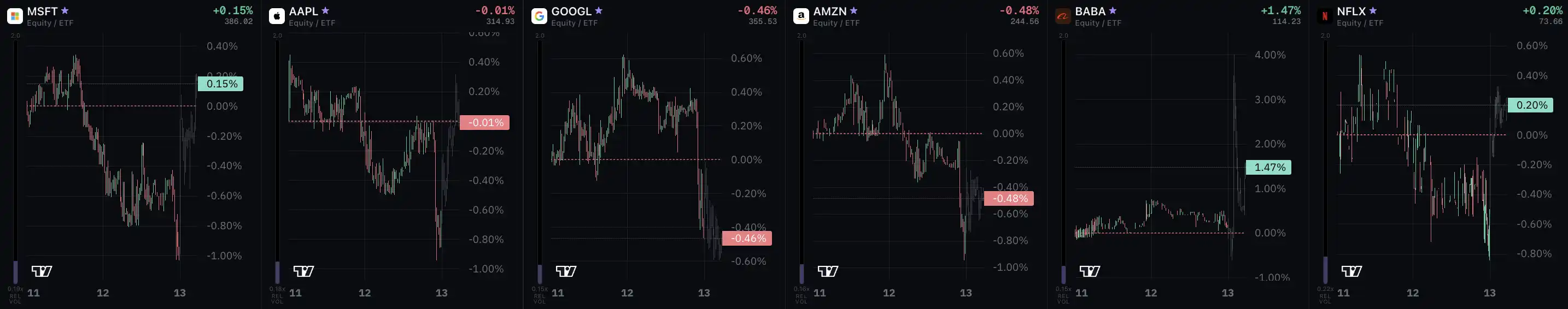1568x309 pixels.
Task: Select the AMZN ticker title
Action: [830, 11]
